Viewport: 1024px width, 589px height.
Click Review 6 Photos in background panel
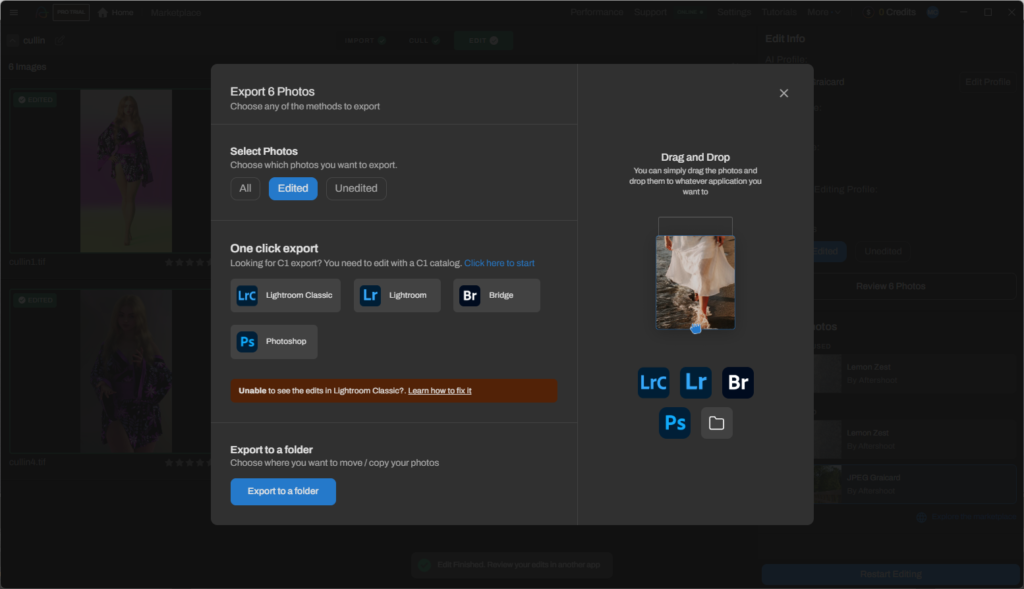point(891,287)
